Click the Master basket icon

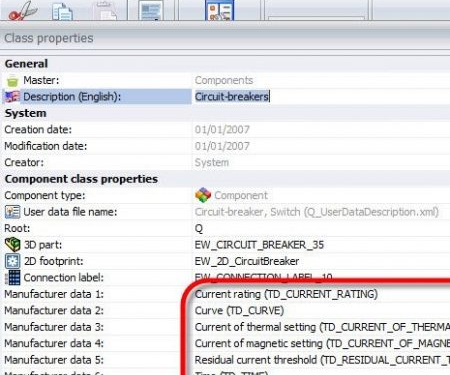click(x=12, y=81)
